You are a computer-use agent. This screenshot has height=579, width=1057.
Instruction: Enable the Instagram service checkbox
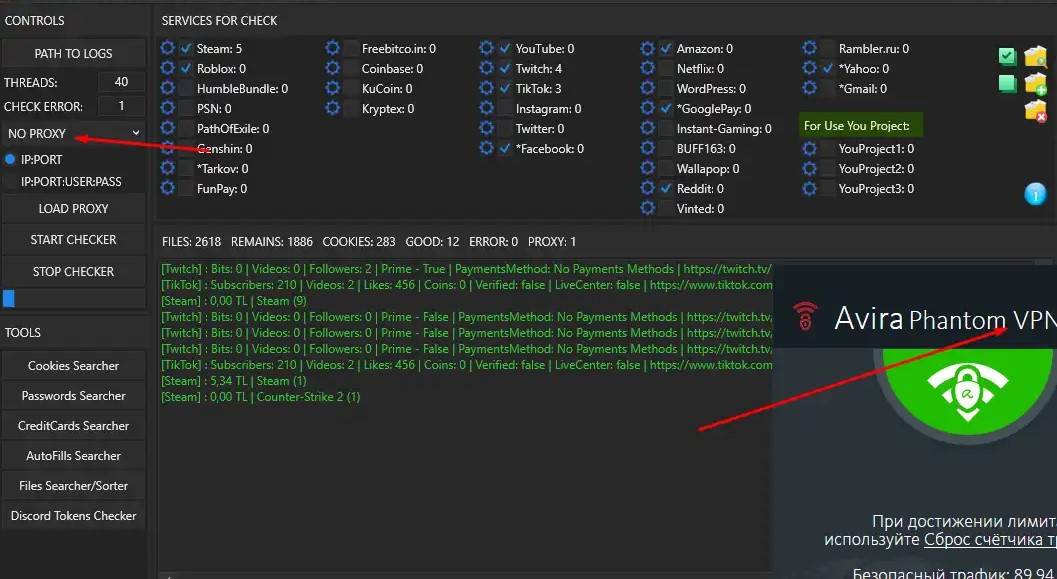[505, 109]
